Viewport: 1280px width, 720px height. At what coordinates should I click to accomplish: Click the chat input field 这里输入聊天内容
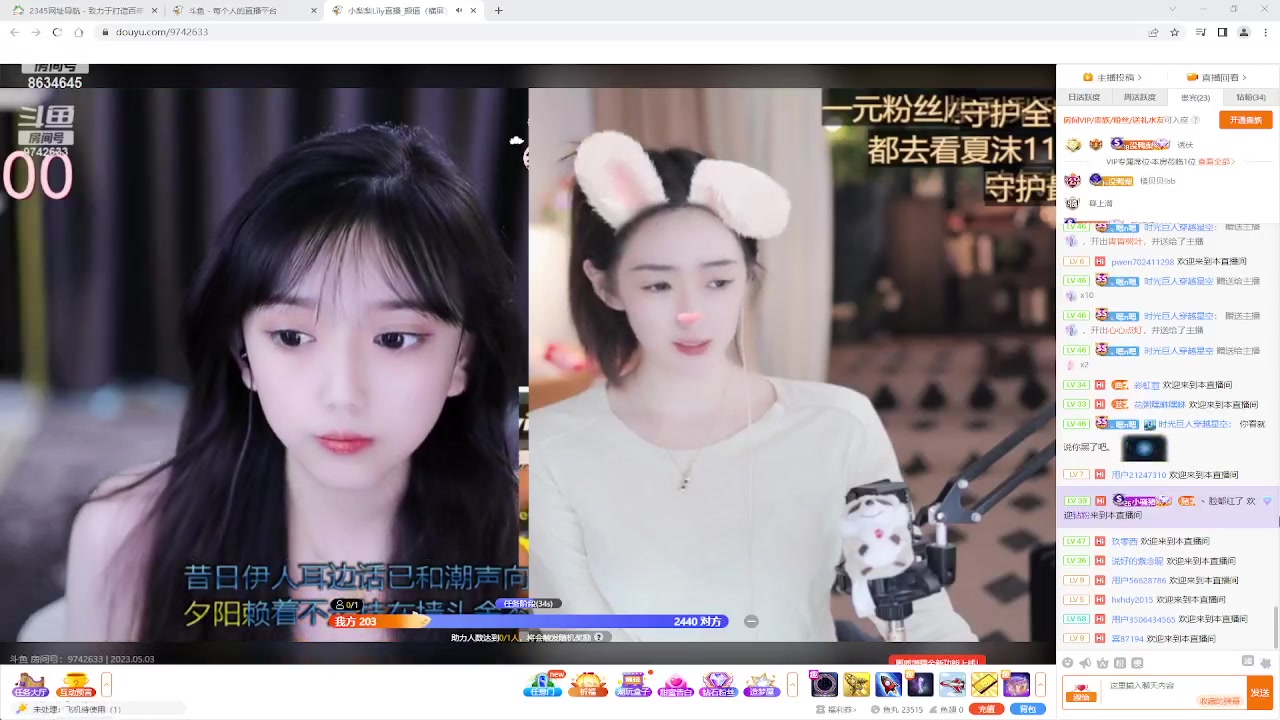click(x=1150, y=687)
